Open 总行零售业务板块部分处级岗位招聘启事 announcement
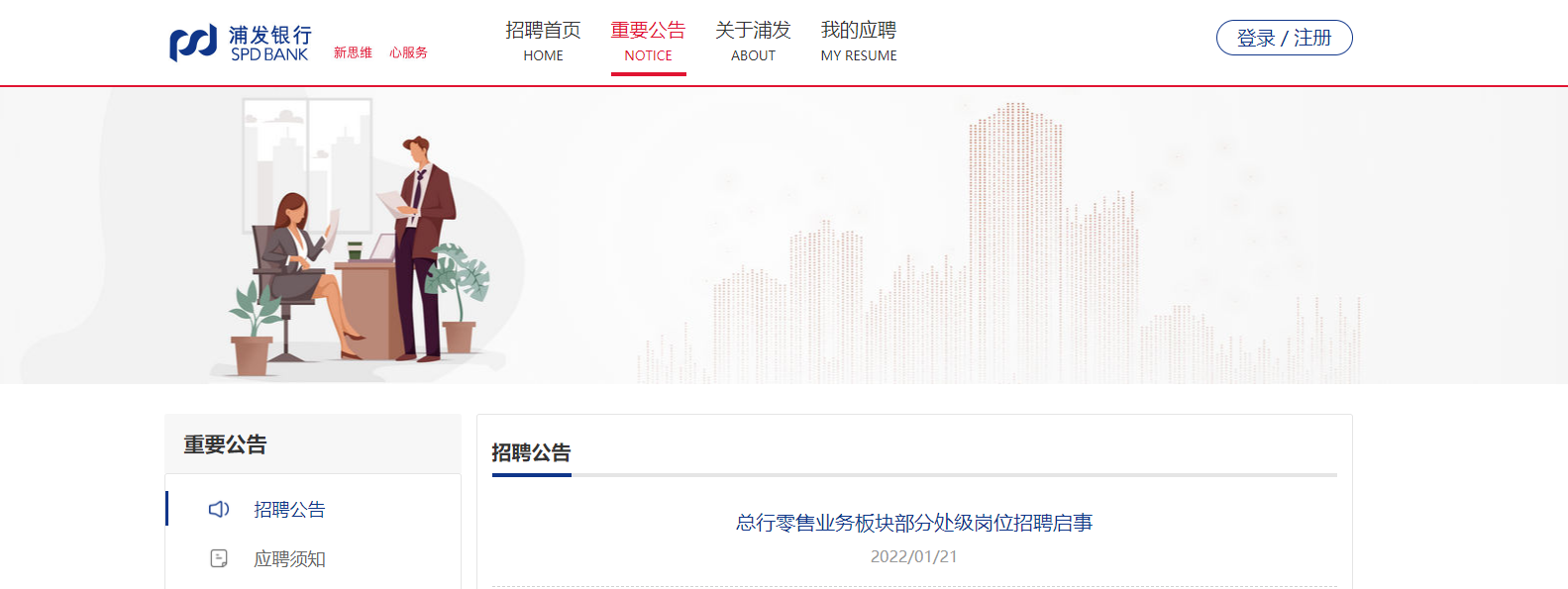The image size is (1568, 589). click(x=913, y=523)
